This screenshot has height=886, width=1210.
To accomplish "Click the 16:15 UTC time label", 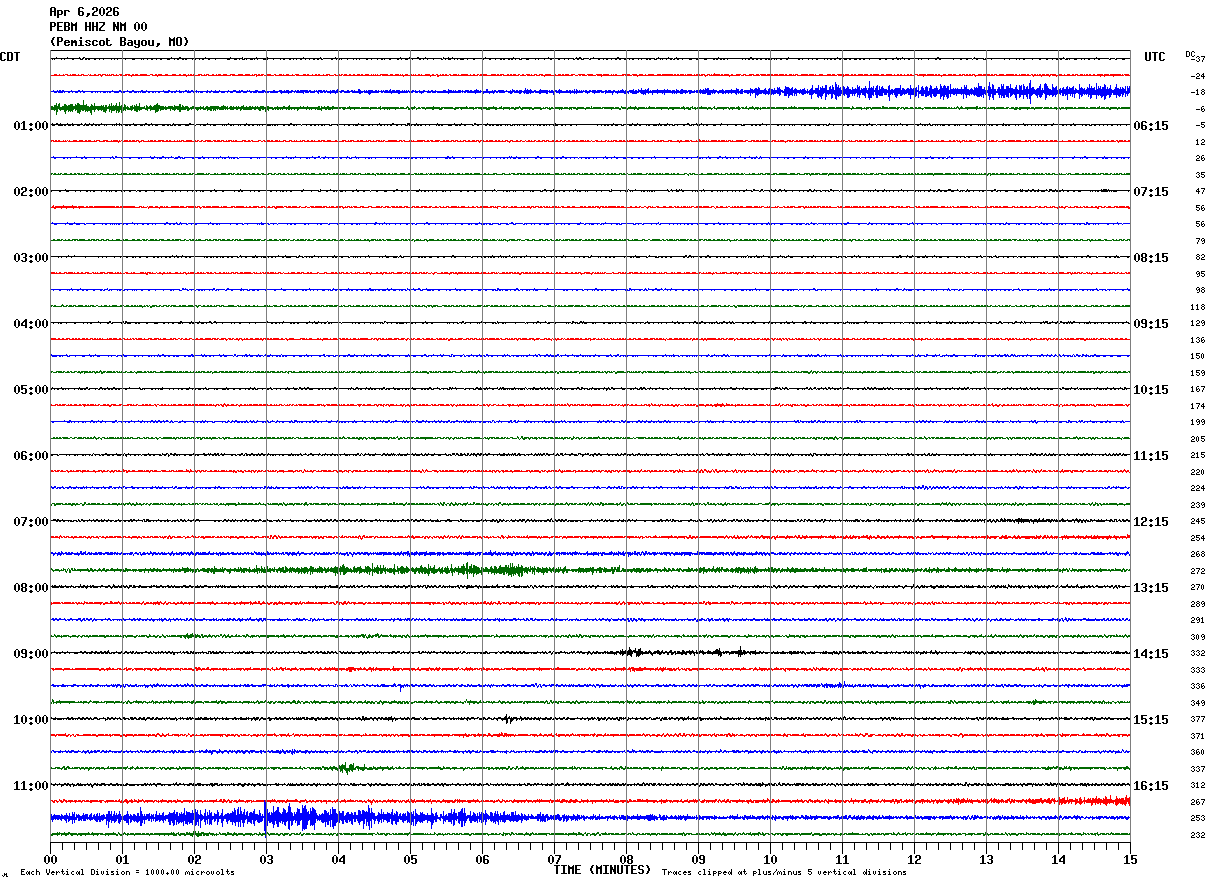I will (1151, 786).
